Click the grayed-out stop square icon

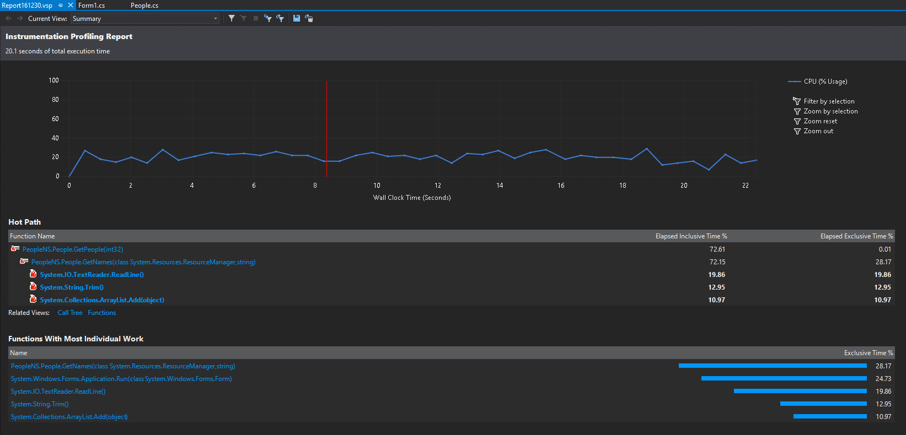(x=255, y=18)
